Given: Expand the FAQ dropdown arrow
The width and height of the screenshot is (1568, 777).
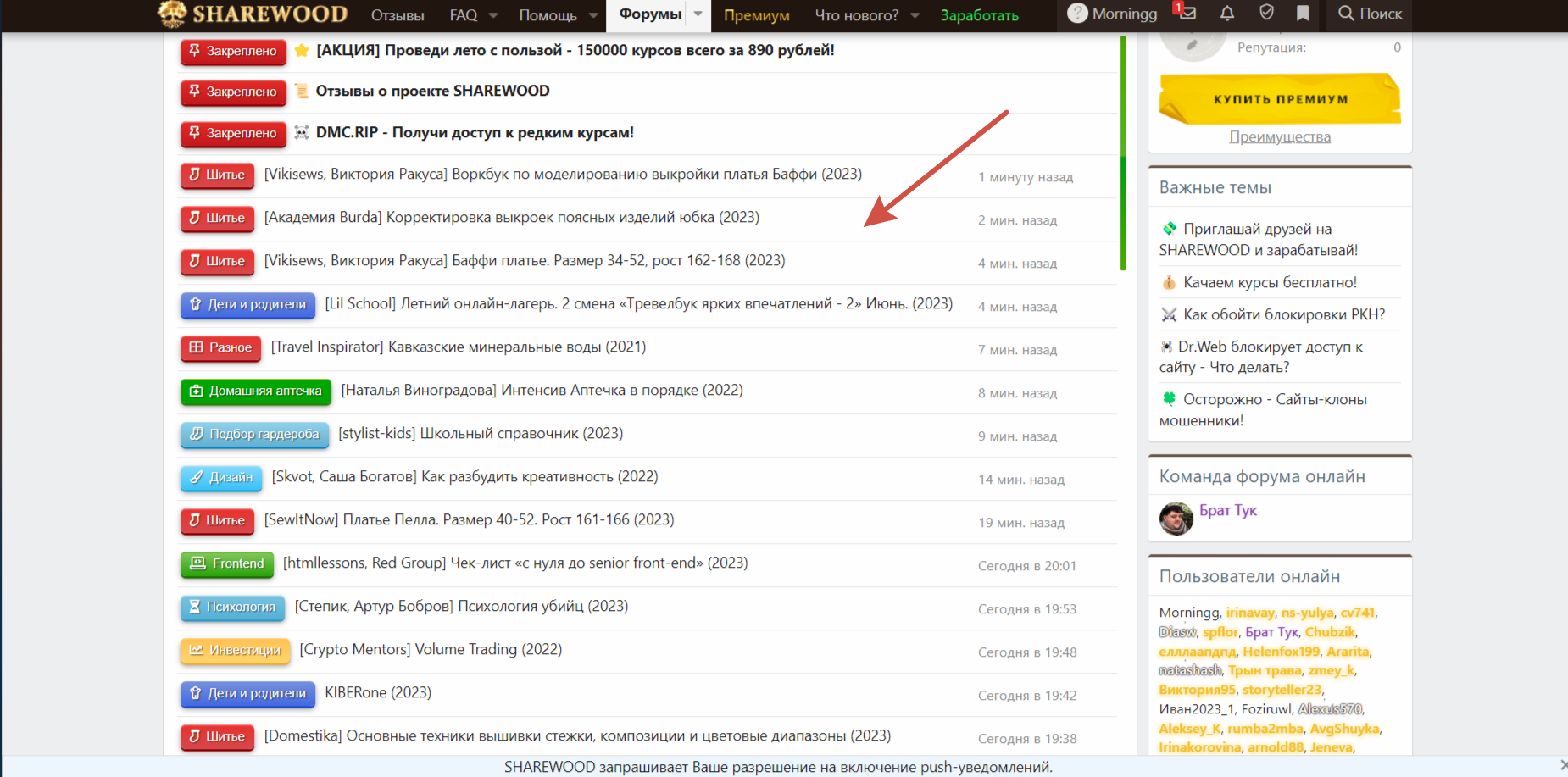Looking at the screenshot, I should coord(493,15).
